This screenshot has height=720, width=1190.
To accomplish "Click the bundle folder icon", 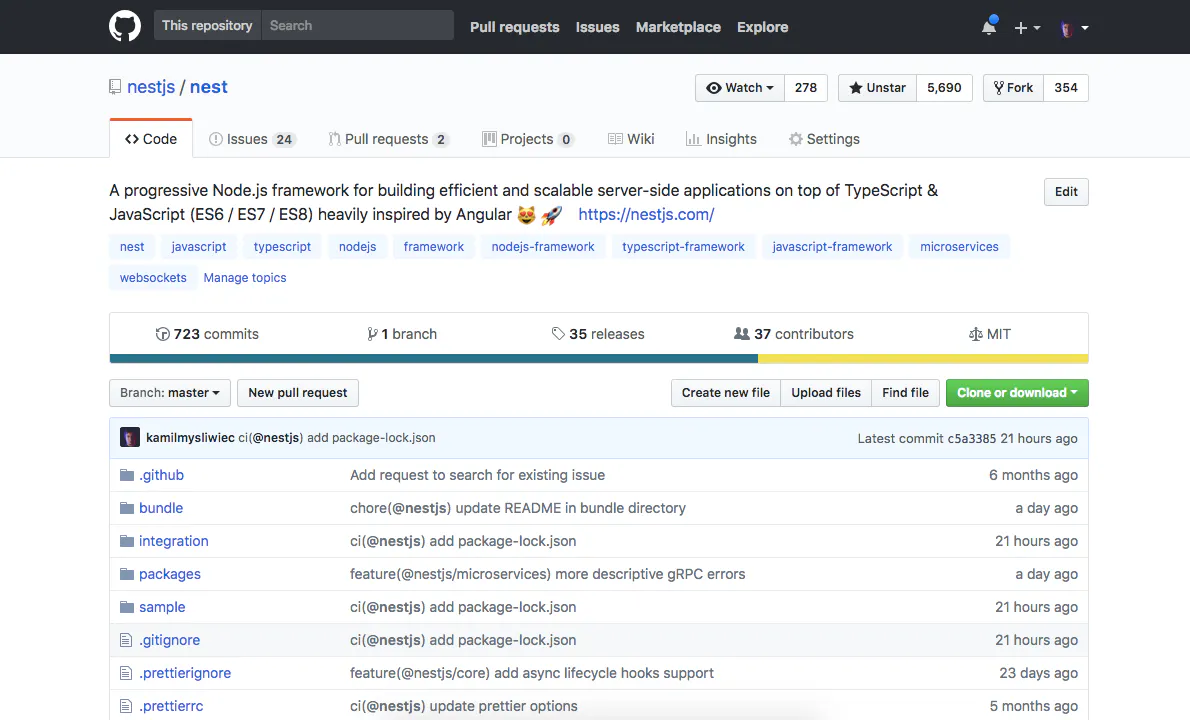I will (127, 508).
